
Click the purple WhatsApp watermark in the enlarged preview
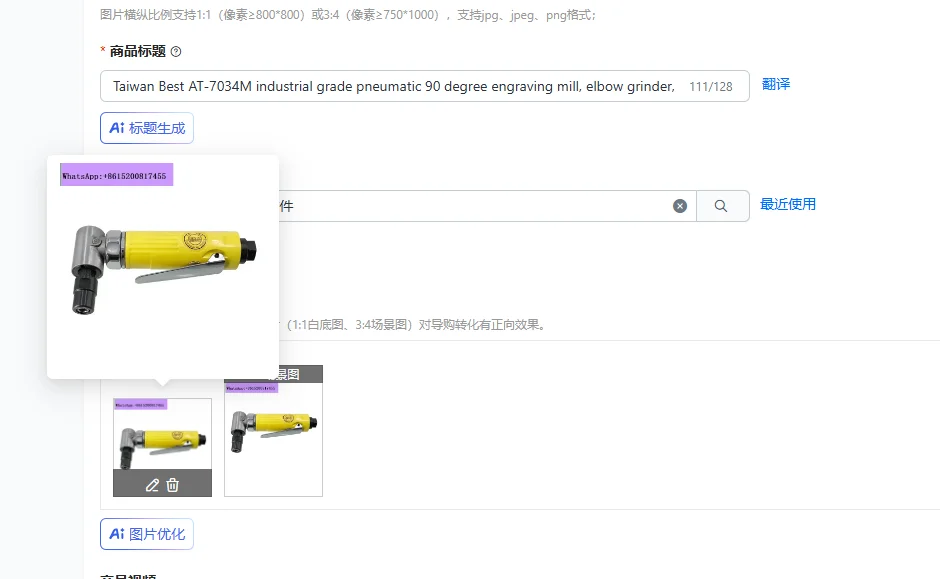point(116,175)
